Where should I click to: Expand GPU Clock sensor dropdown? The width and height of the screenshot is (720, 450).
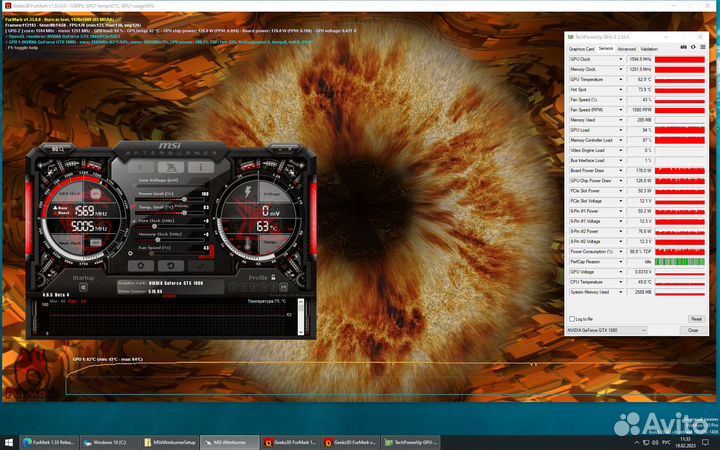pos(621,59)
